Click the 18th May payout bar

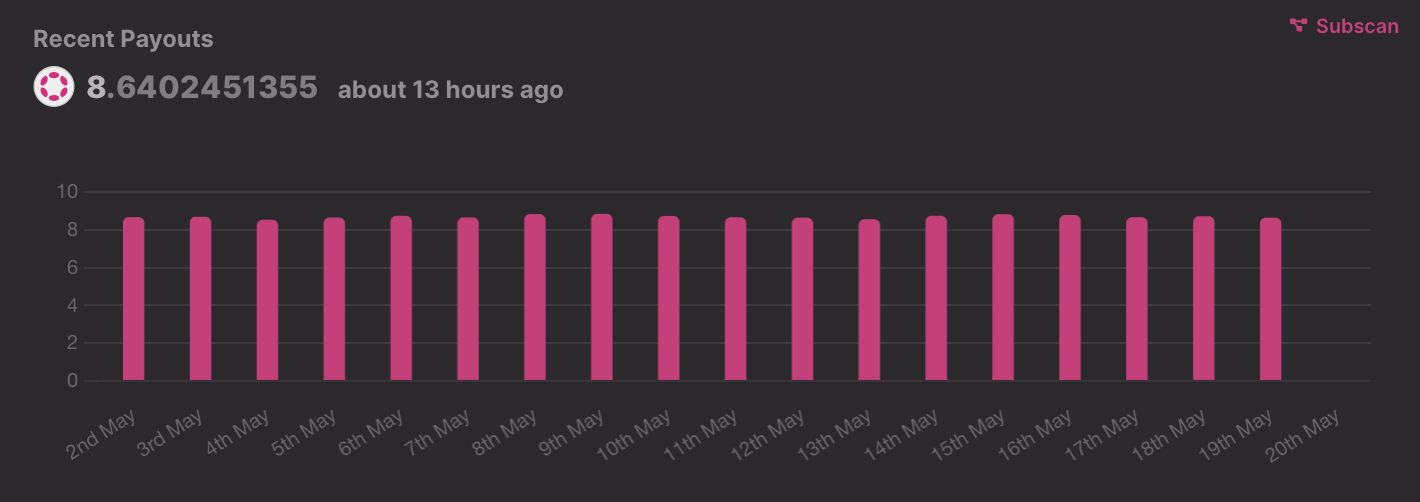1204,298
